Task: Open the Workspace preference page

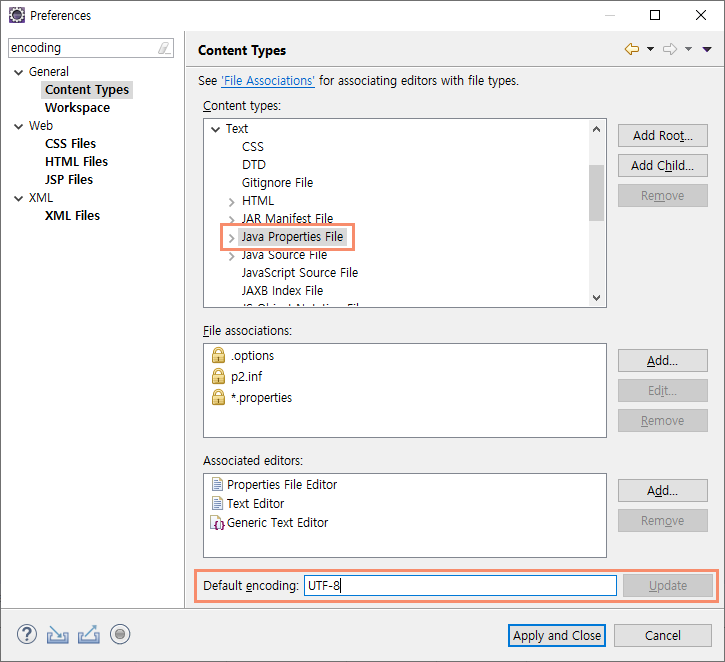Action: pos(78,108)
